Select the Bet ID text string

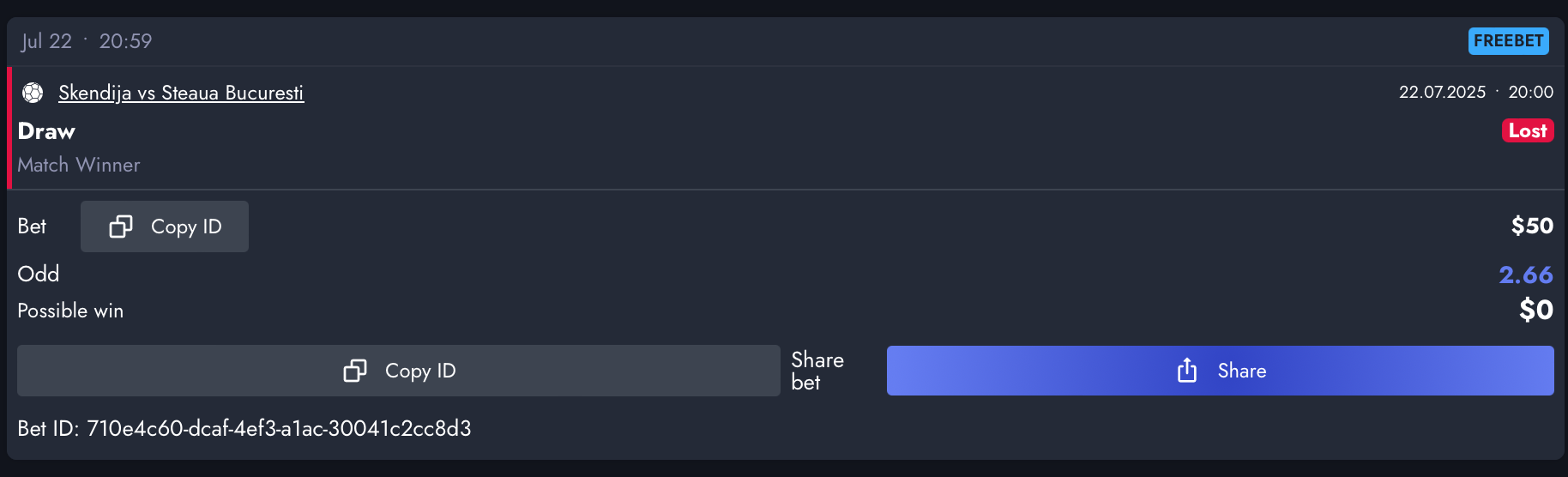point(244,428)
